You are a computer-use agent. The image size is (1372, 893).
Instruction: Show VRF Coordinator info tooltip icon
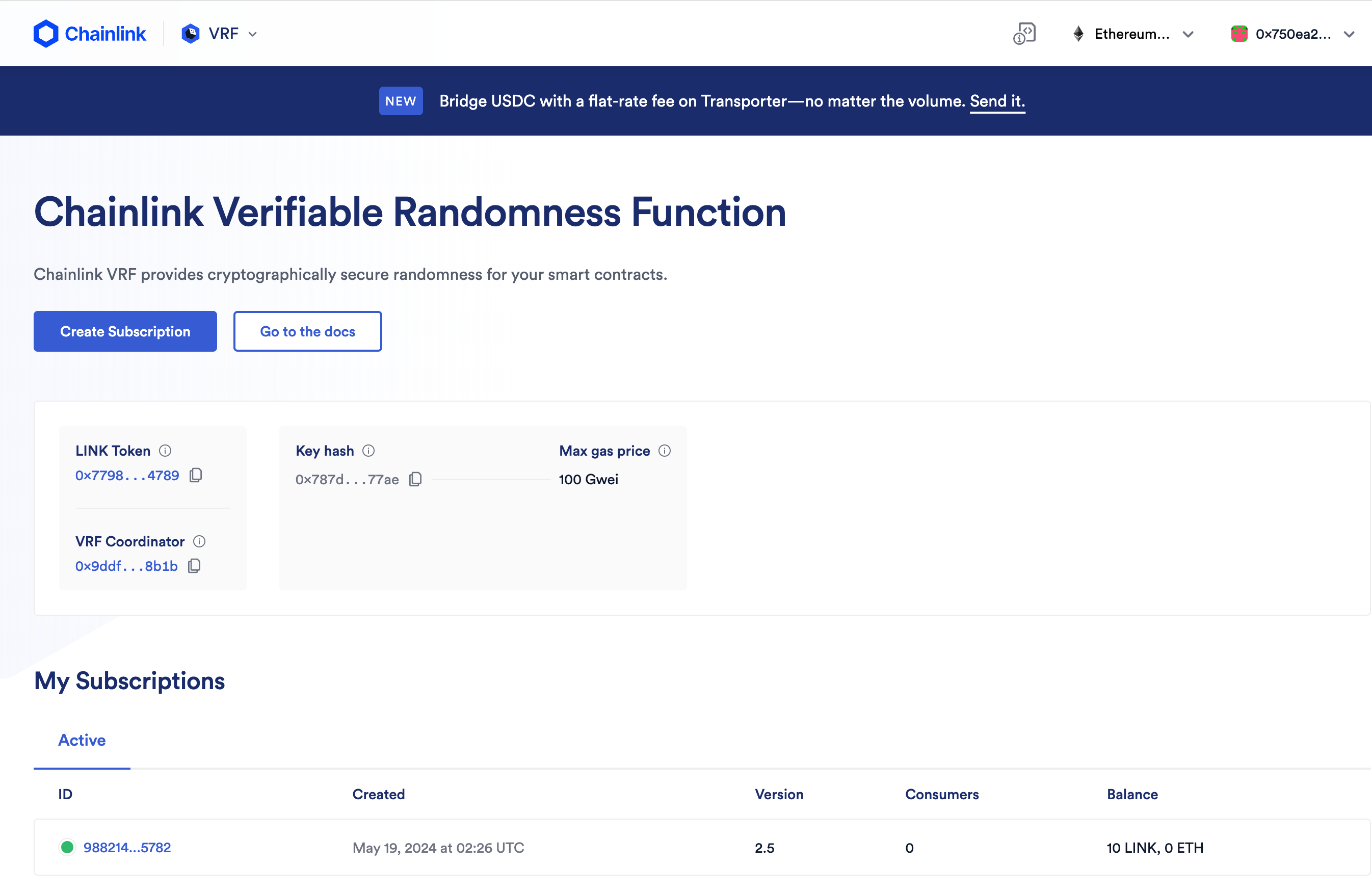pos(199,541)
